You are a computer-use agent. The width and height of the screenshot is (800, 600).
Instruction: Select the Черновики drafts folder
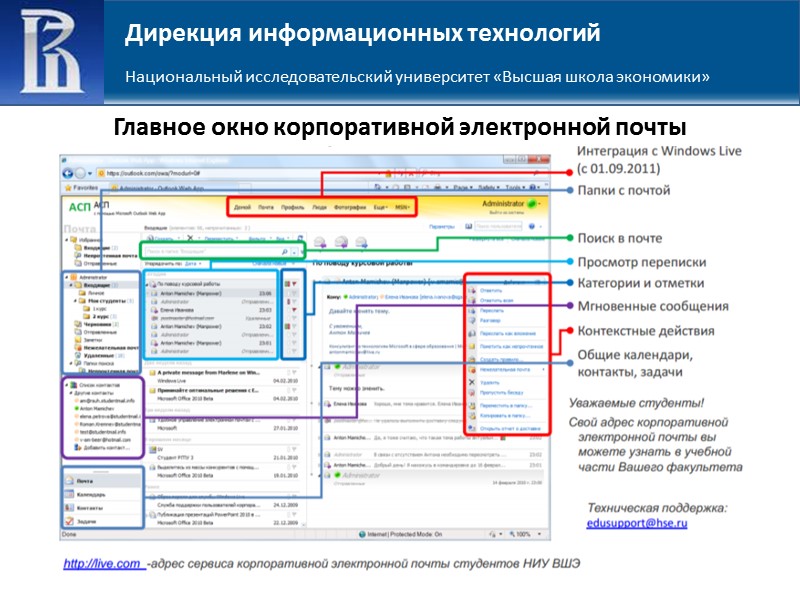coord(97,324)
